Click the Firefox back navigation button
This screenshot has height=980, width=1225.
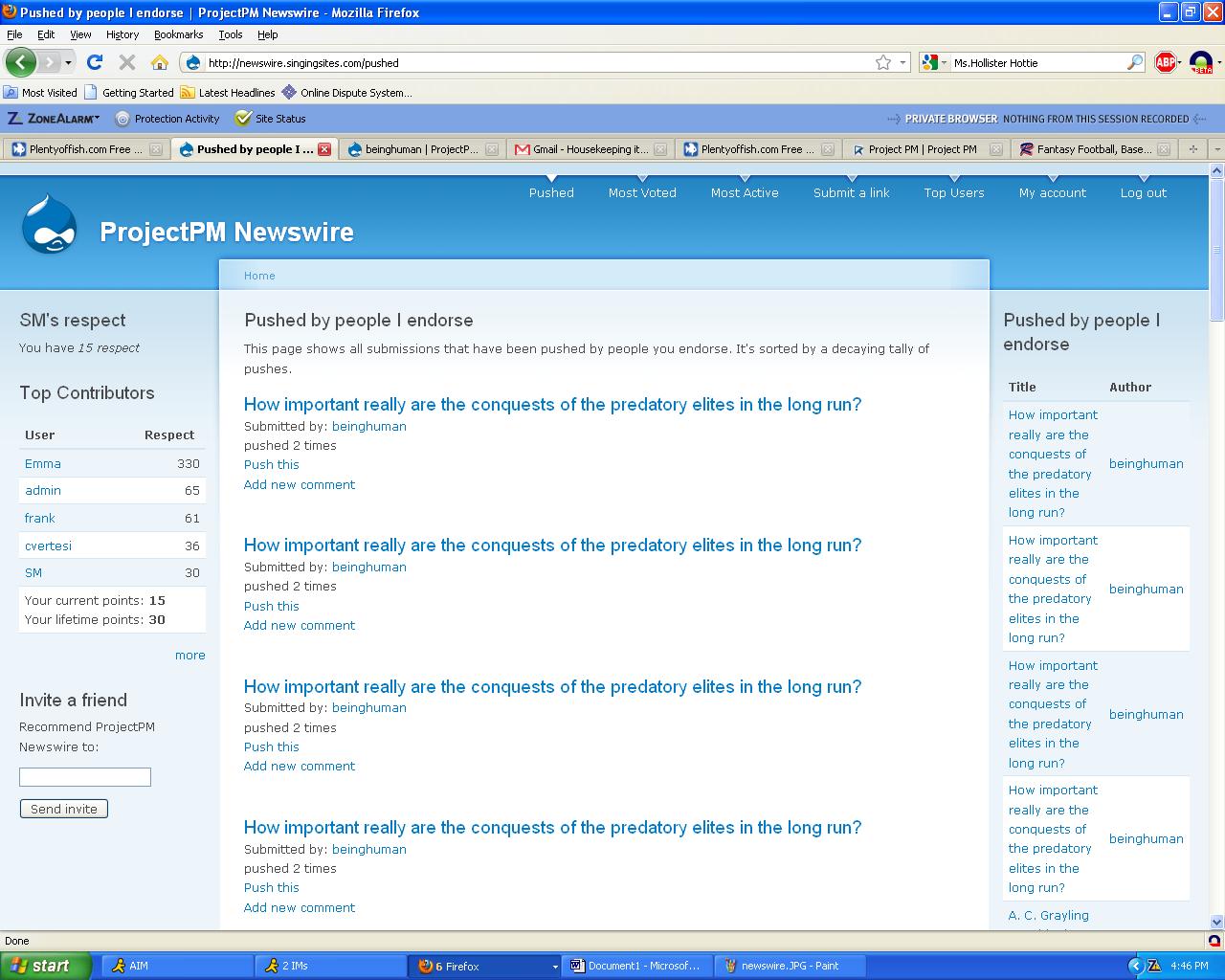point(21,62)
